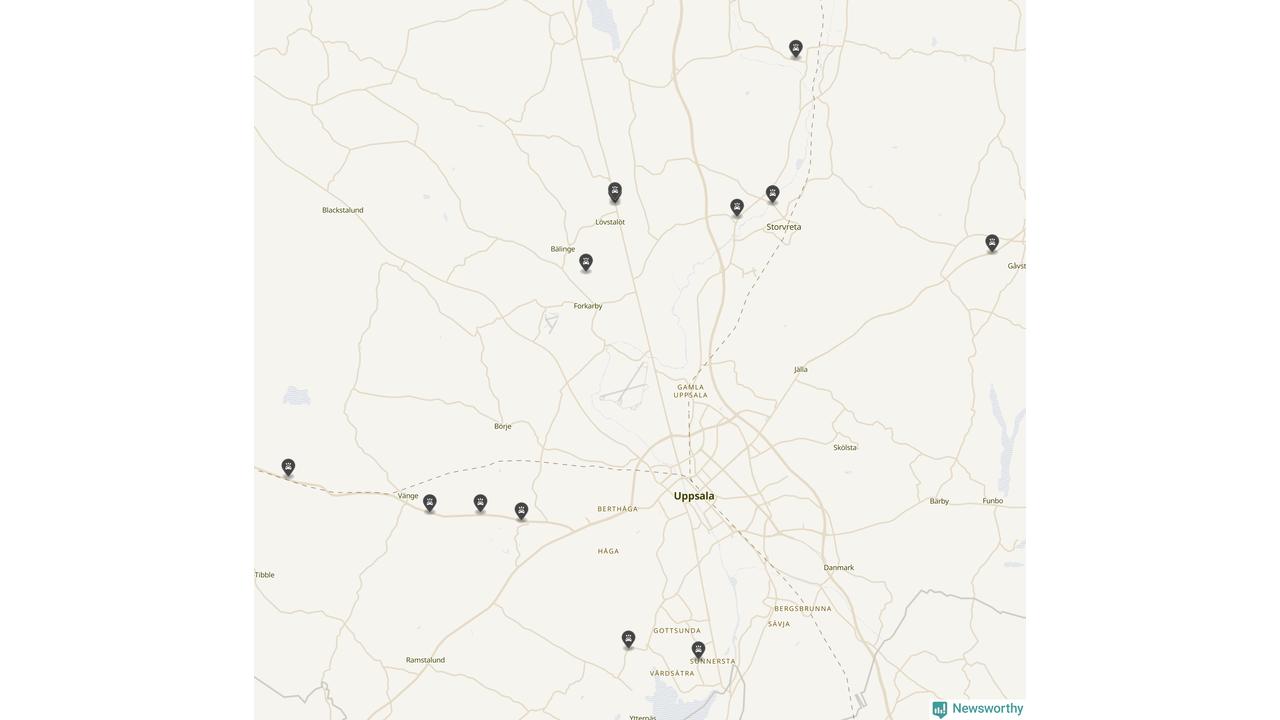
Task: Click the marker near Gåvsta at the east edge
Action: coord(992,242)
